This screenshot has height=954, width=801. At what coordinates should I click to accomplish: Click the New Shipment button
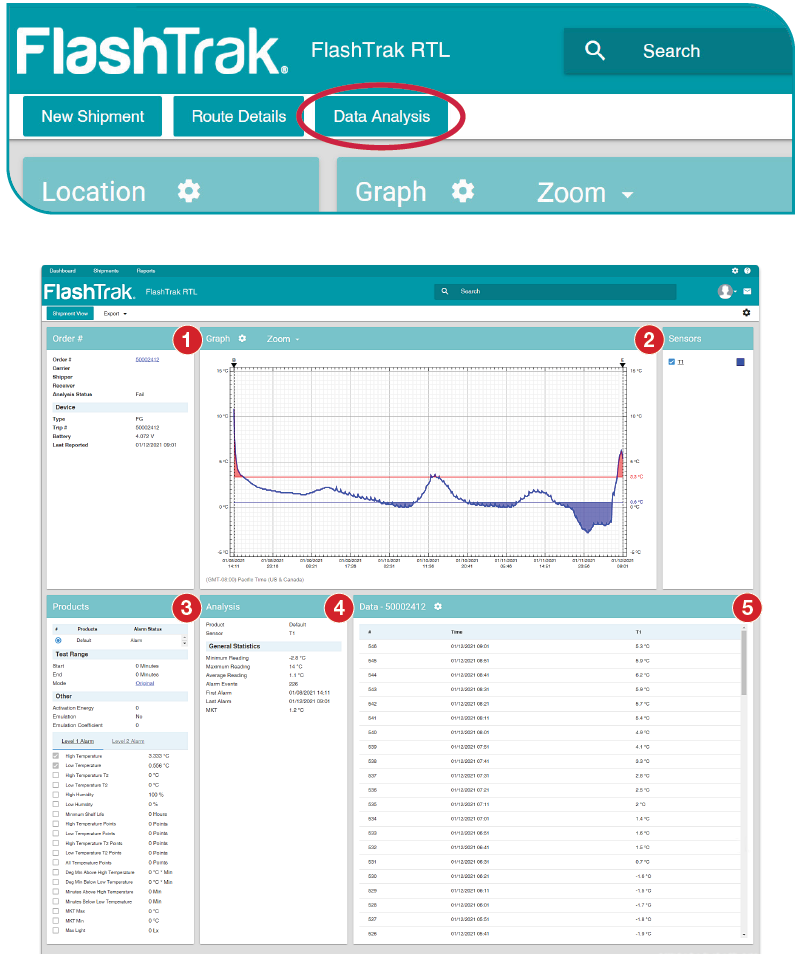coord(92,116)
